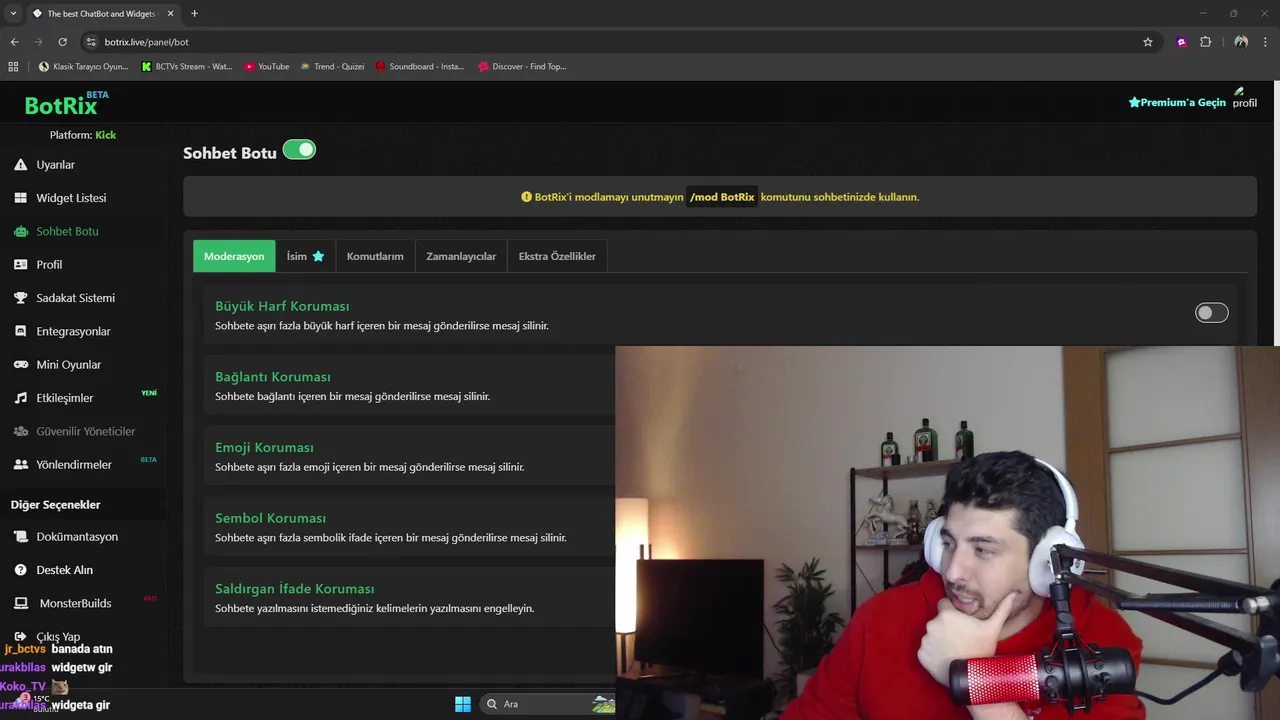Screen dimensions: 1280x720
Task: Click the Widget Listesi grid icon
Action: 20,198
